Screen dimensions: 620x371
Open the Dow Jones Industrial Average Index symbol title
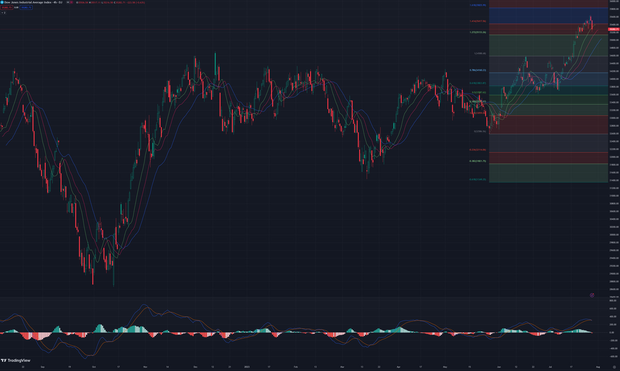tap(33, 2)
